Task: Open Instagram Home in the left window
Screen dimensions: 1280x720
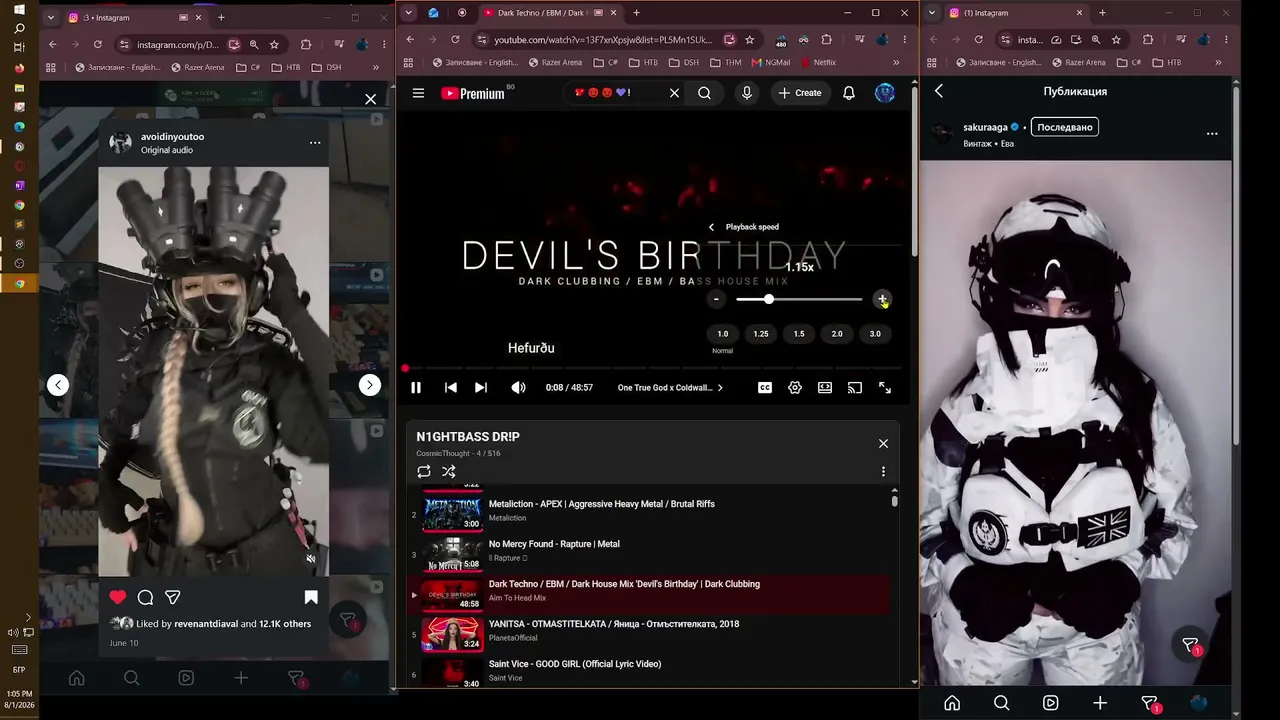Action: [x=76, y=678]
